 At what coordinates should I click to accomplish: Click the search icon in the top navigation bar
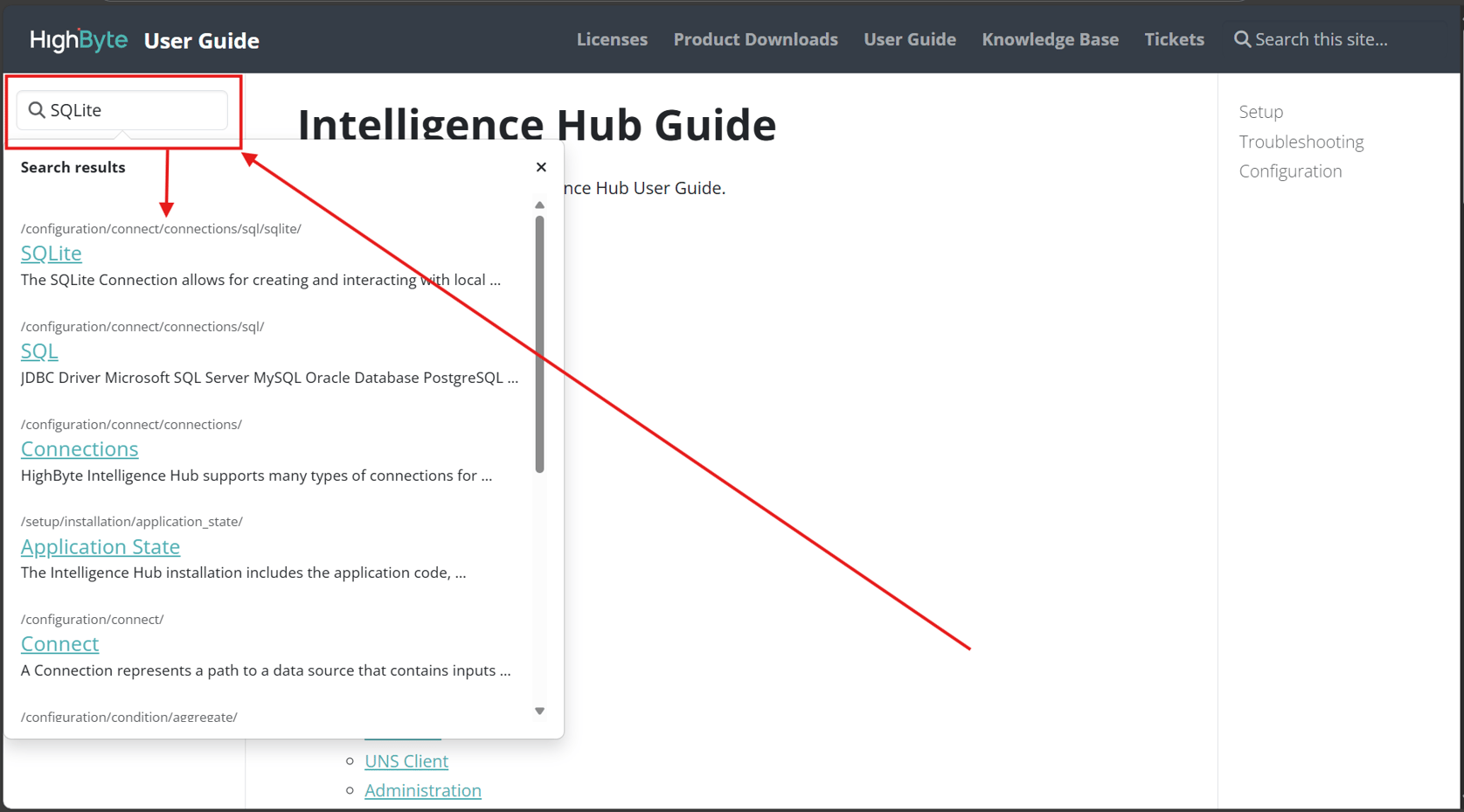coord(1240,38)
